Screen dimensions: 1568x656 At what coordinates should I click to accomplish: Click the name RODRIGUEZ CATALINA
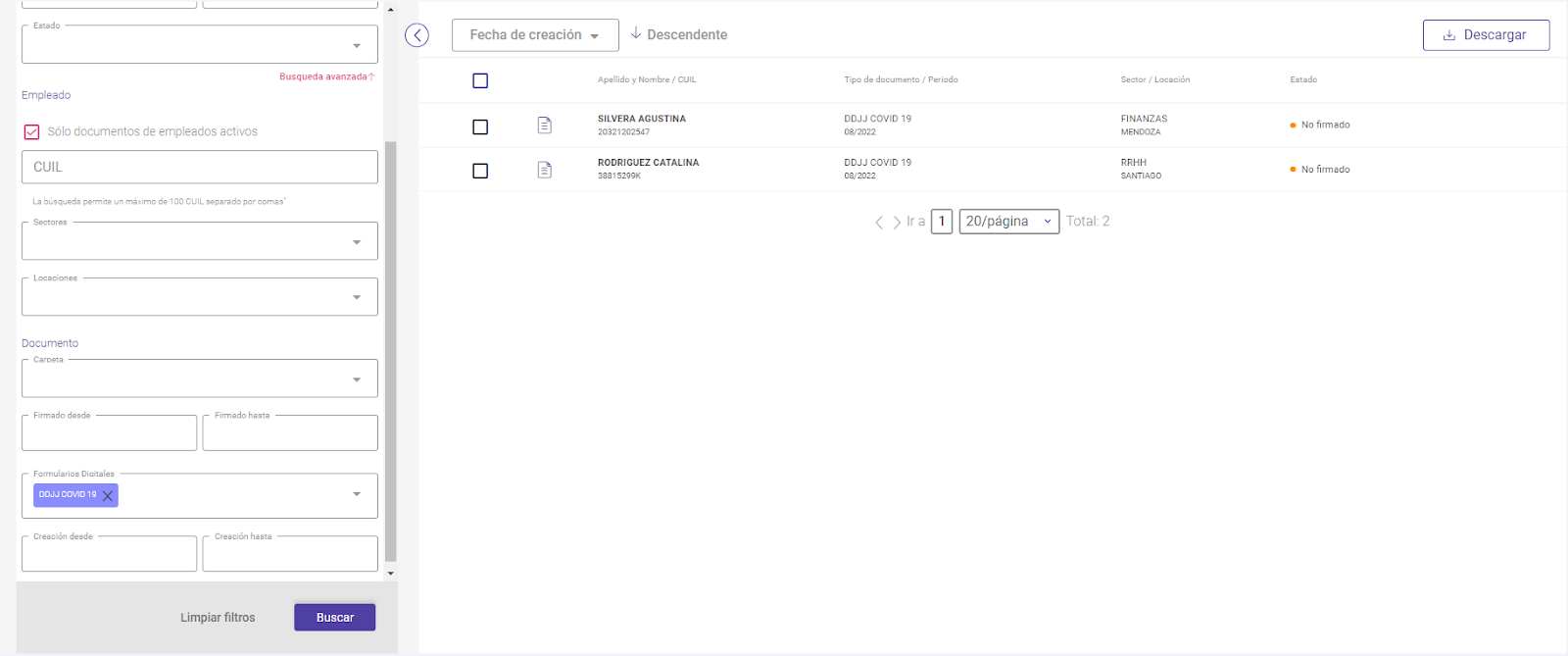(648, 163)
